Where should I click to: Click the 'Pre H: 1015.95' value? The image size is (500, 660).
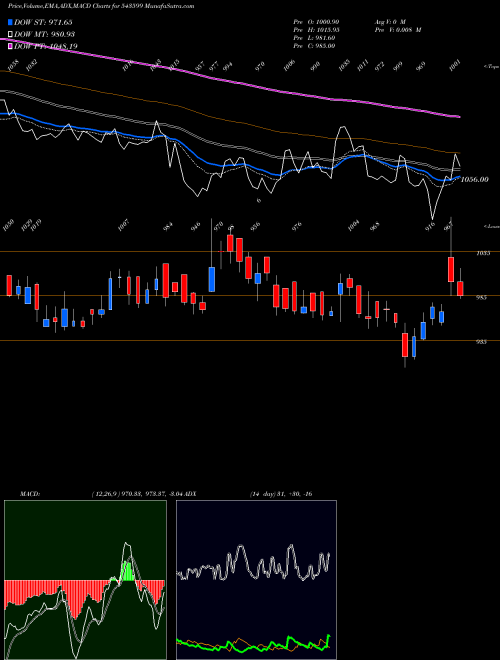tap(316, 30)
